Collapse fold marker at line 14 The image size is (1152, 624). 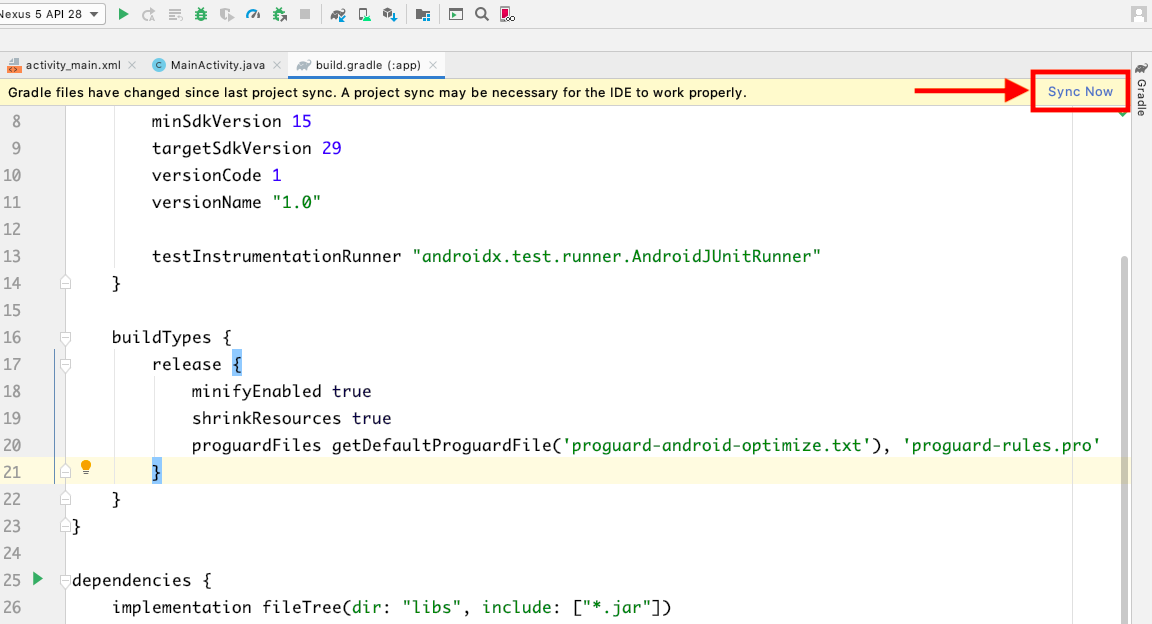coord(65,283)
